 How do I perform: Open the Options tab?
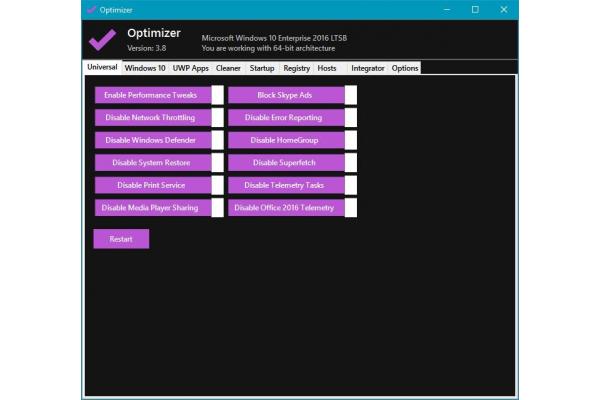point(405,68)
